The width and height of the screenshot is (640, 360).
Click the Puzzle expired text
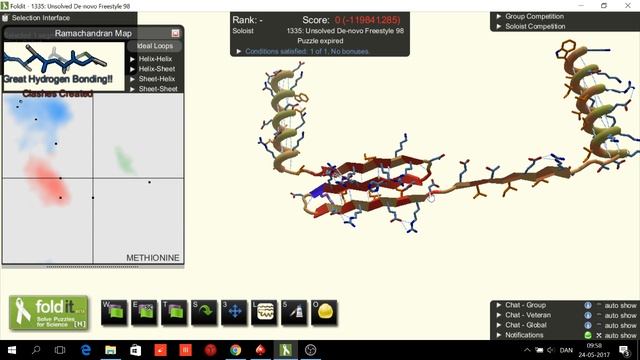(x=320, y=41)
